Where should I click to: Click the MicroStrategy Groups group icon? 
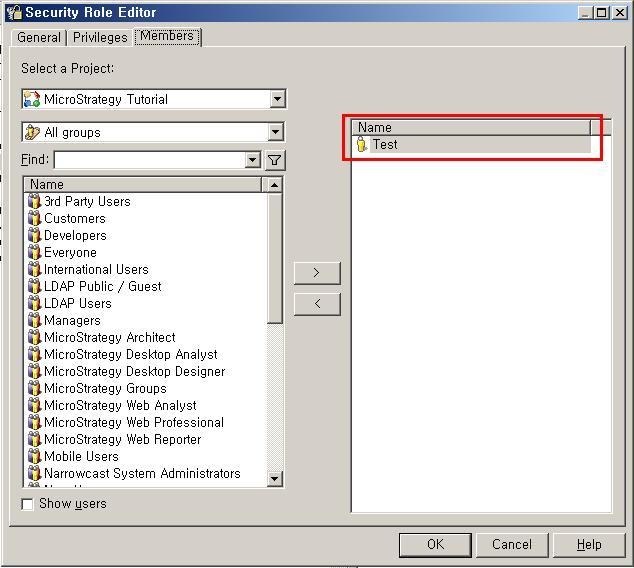(x=34, y=388)
